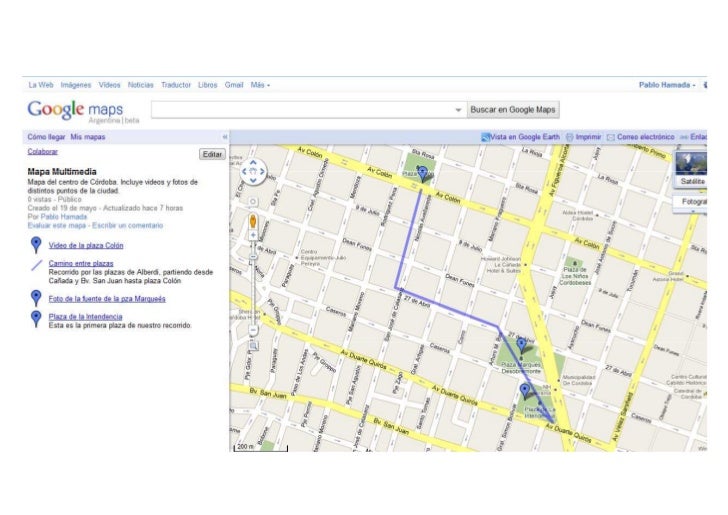Open the Camino entre plazas link
Viewport: 728px width, 515px height.
click(x=81, y=263)
